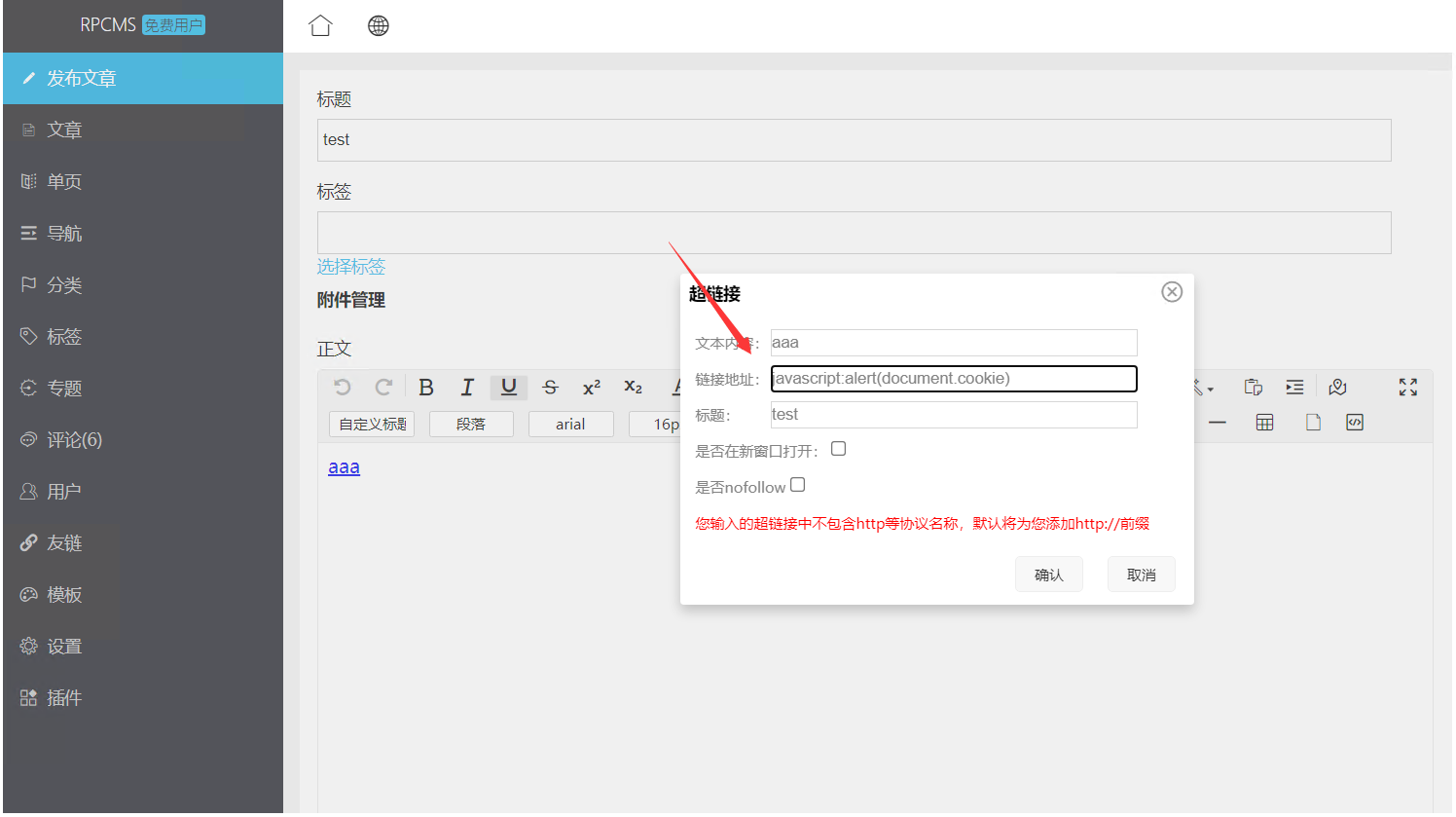Viewport: 1456px width, 817px height.
Task: Check the open in new window checkbox
Action: point(838,449)
